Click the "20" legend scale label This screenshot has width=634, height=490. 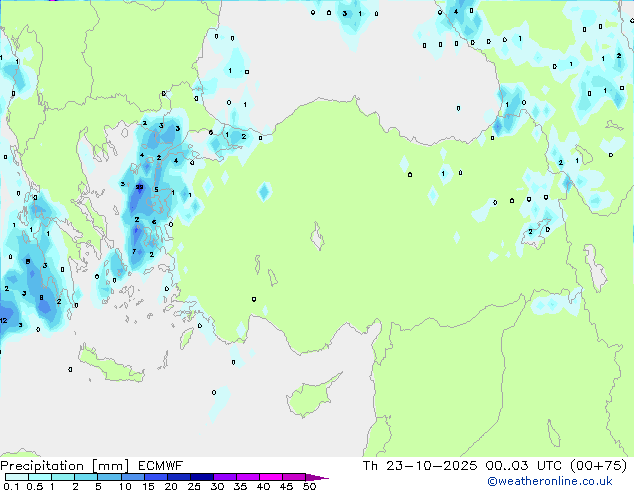(171, 486)
